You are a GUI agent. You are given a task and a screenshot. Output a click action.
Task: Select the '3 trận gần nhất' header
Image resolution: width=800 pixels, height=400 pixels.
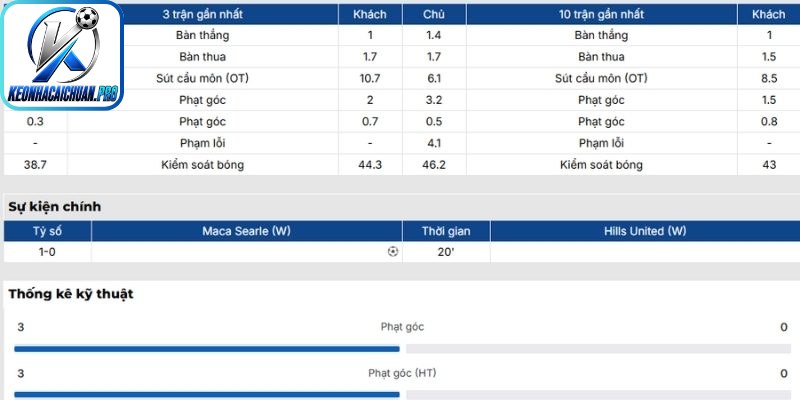click(203, 14)
